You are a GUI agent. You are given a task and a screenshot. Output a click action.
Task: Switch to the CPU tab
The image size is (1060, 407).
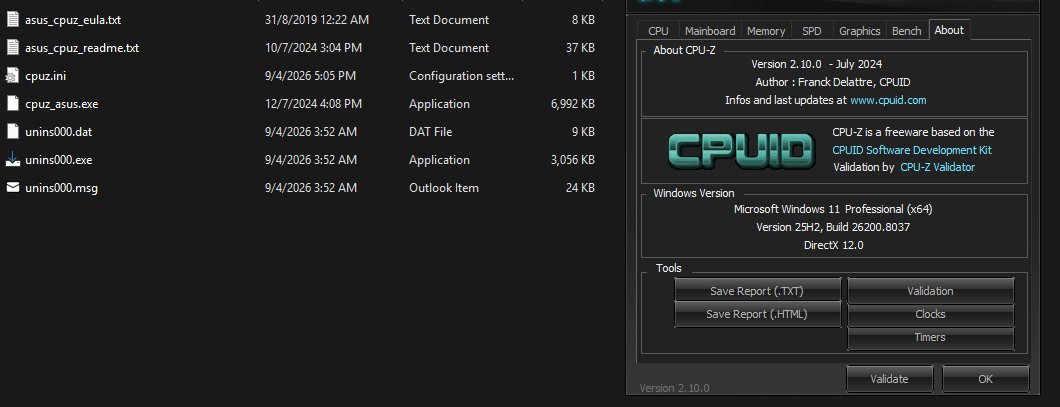[658, 31]
